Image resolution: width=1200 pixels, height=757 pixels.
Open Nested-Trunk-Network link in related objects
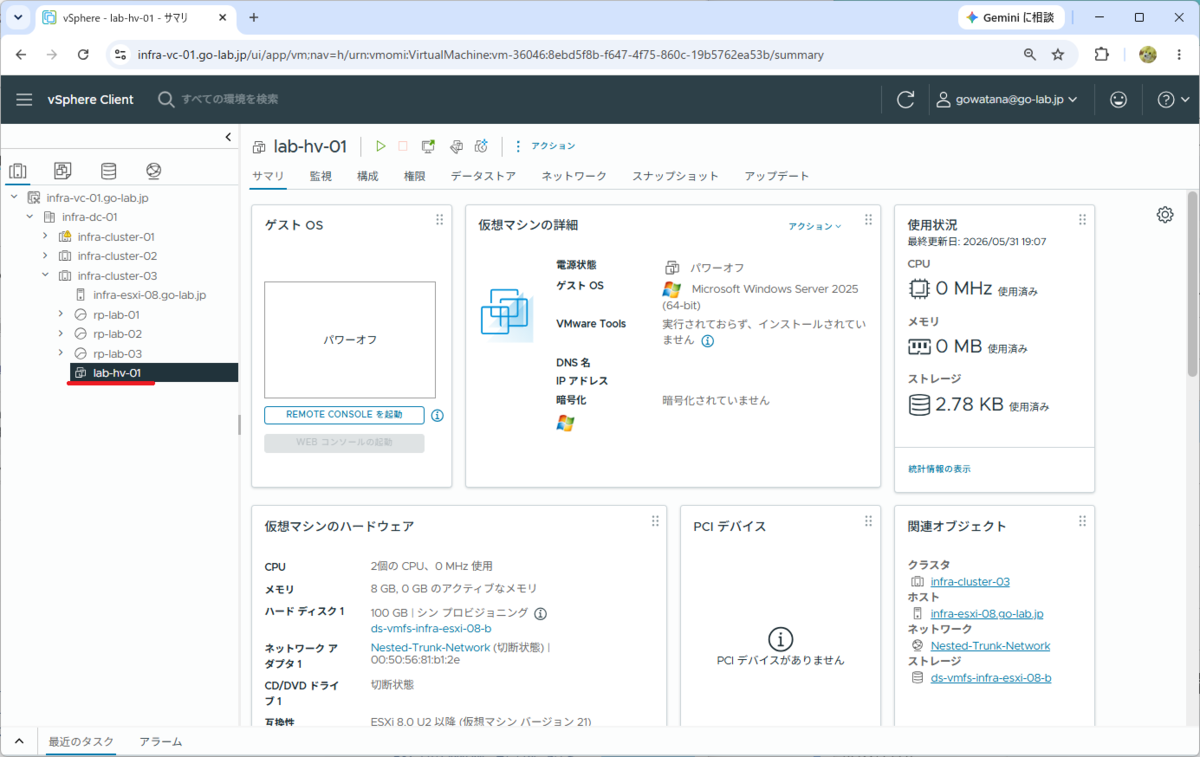[x=990, y=646]
